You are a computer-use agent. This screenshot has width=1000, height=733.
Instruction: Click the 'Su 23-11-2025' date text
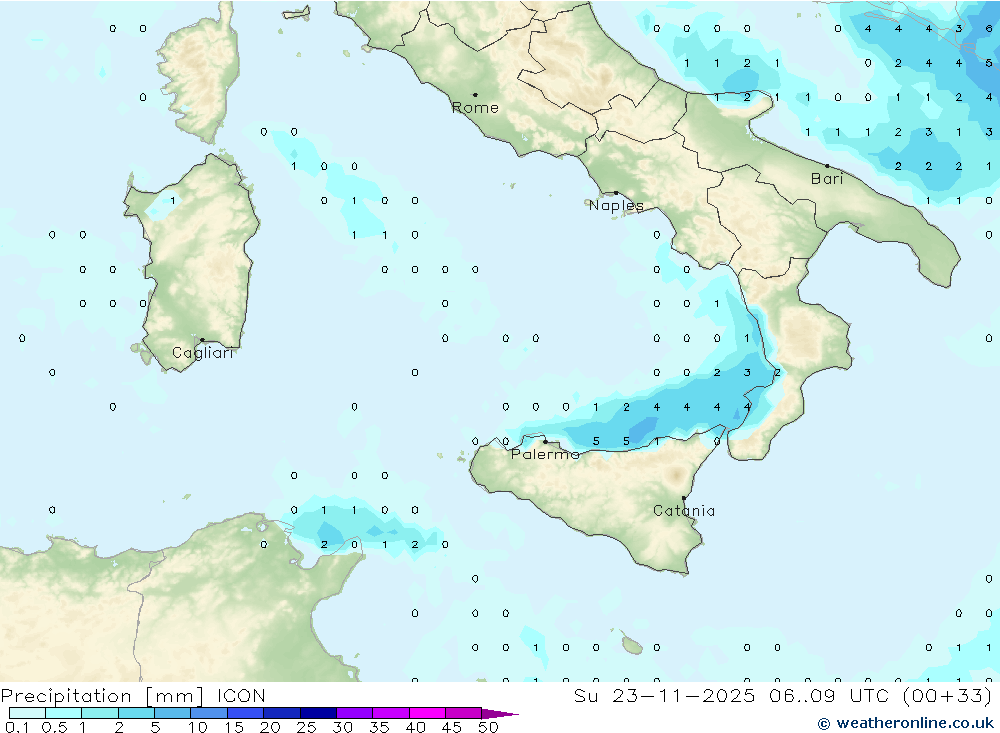tap(665, 695)
